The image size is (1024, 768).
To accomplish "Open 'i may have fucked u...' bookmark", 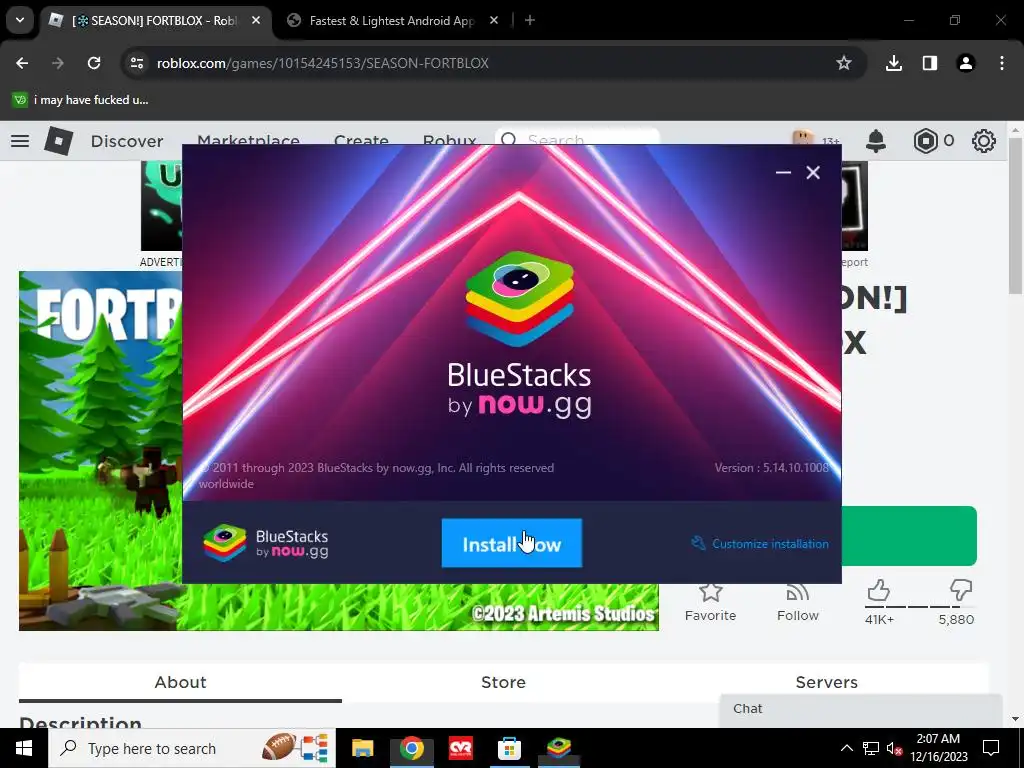I will click(81, 100).
